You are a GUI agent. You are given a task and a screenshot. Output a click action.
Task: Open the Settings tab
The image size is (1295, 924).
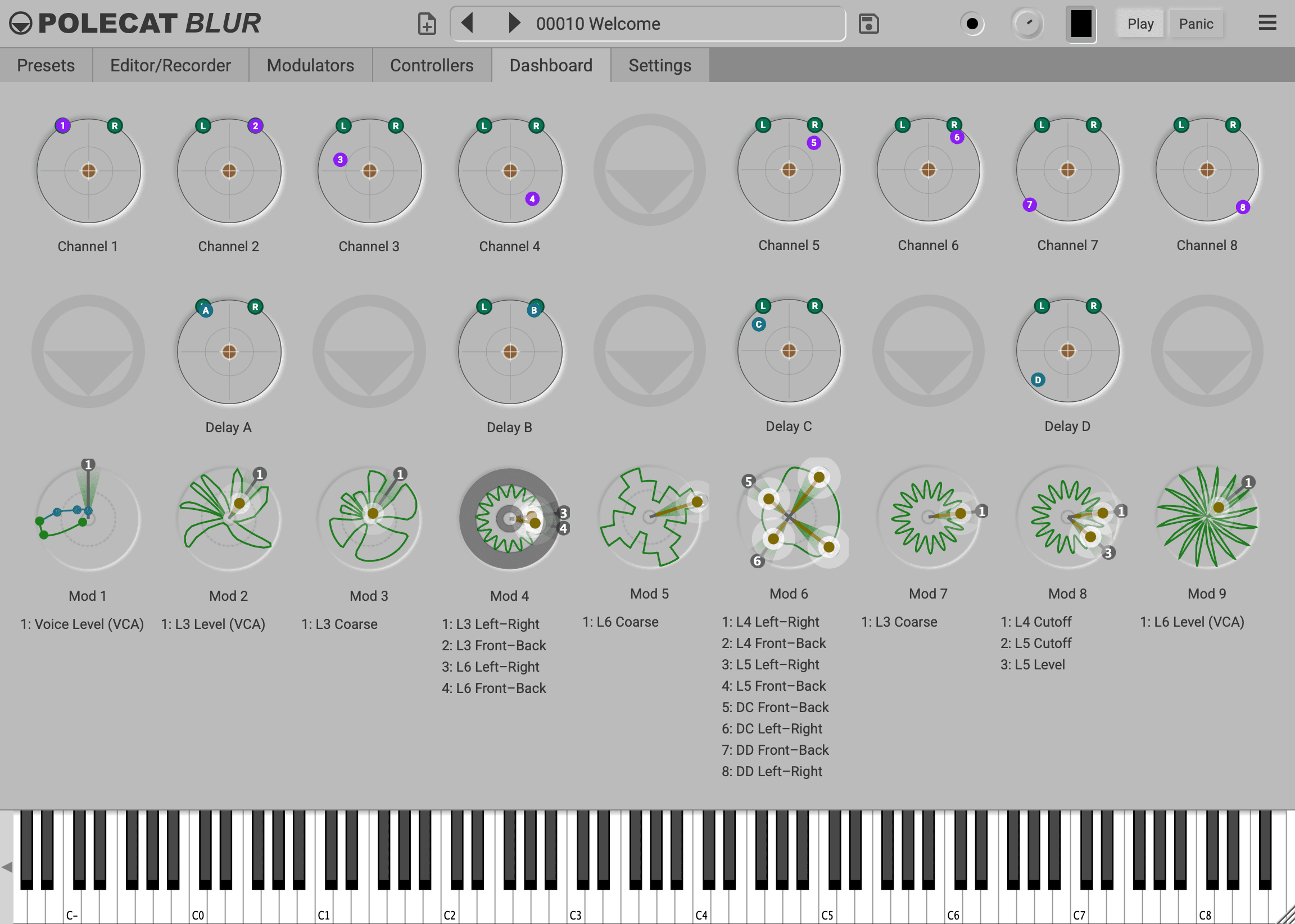click(660, 65)
